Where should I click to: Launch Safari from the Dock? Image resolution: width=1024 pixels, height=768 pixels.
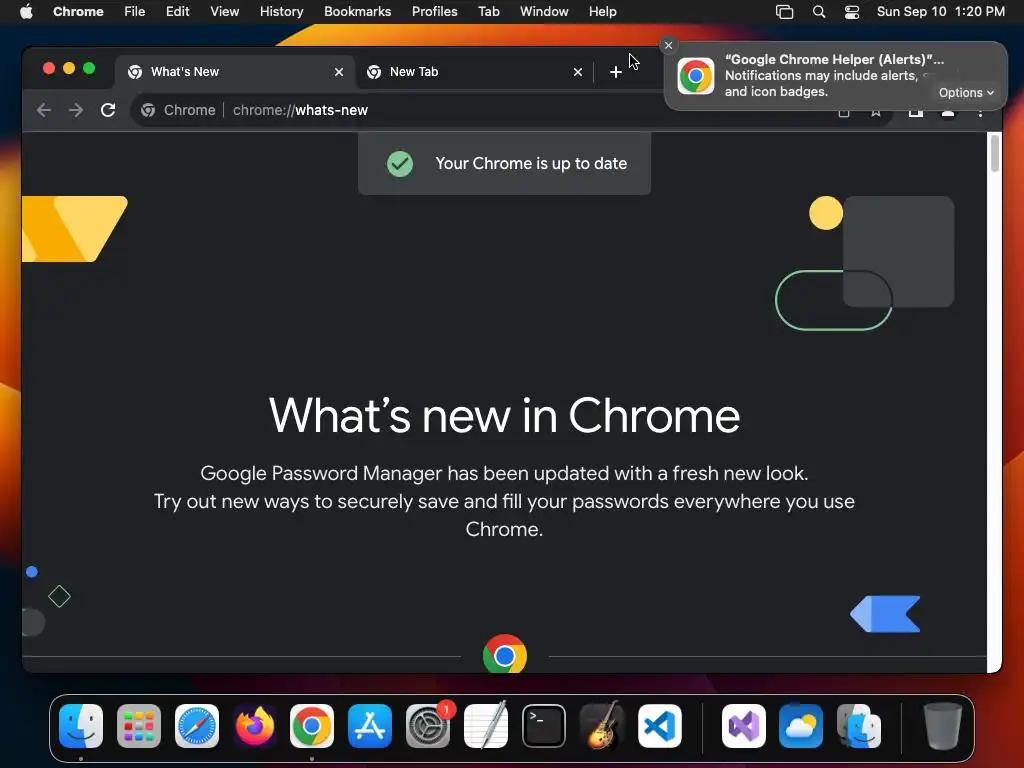click(197, 726)
